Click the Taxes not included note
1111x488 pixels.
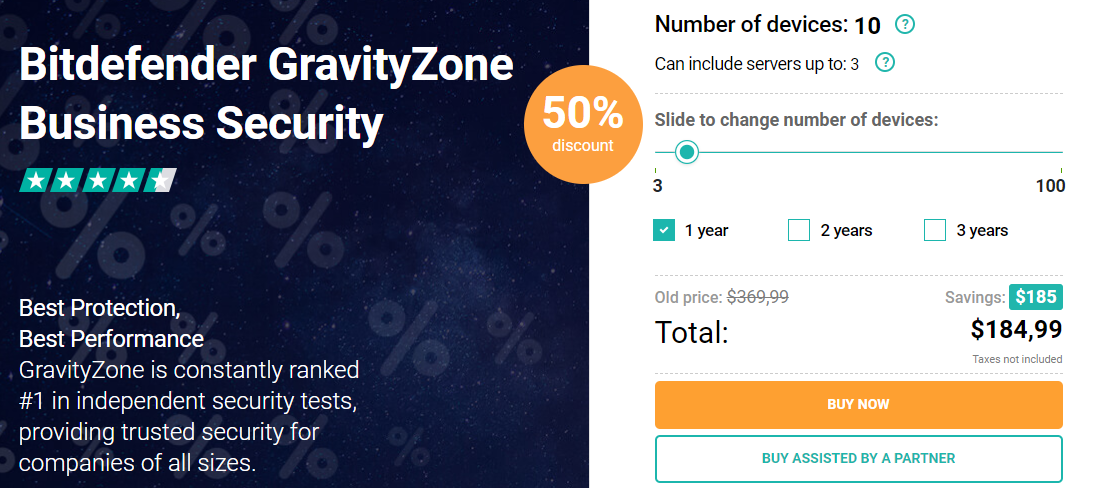point(1017,359)
